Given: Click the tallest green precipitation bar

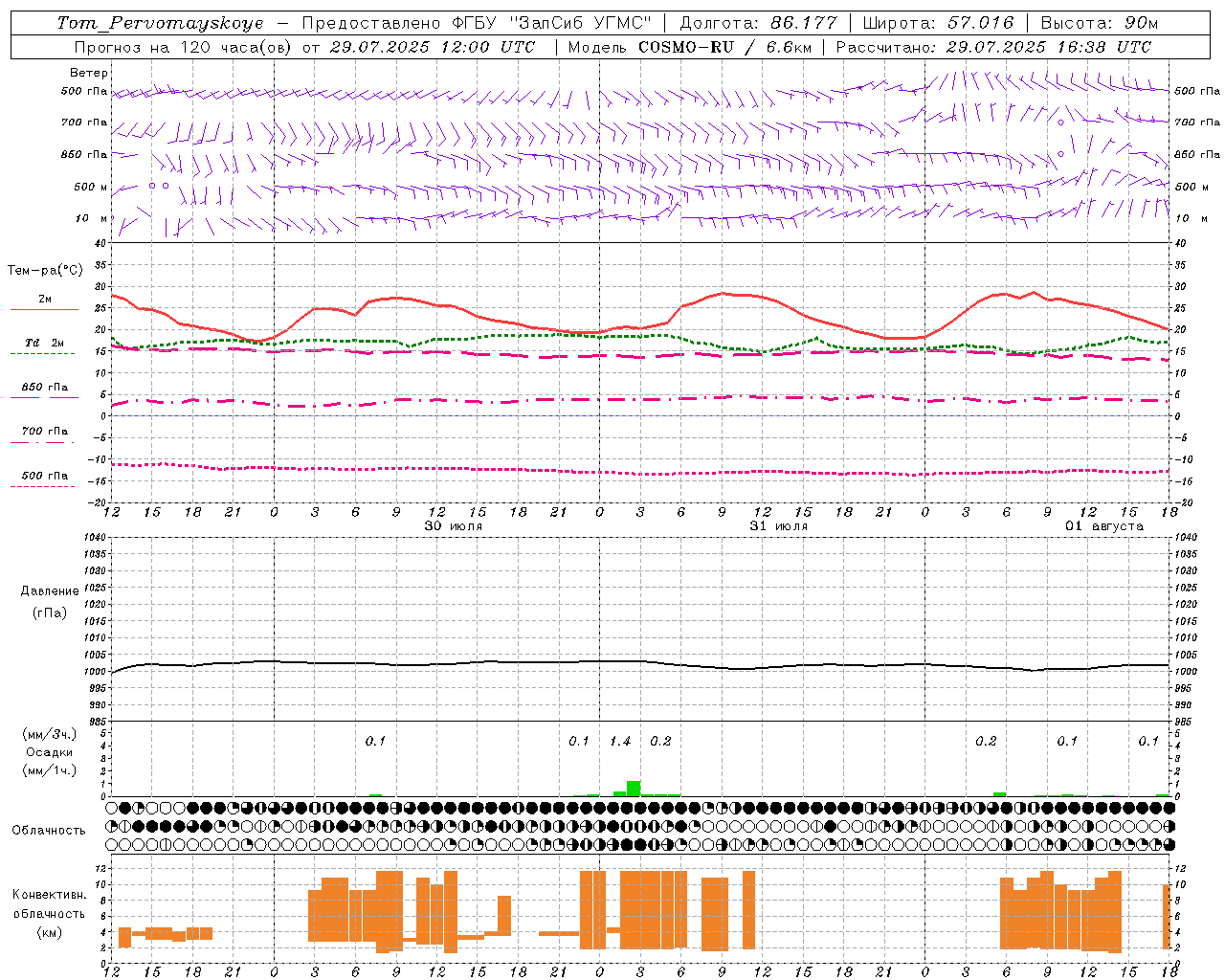Looking at the screenshot, I should 634,788.
